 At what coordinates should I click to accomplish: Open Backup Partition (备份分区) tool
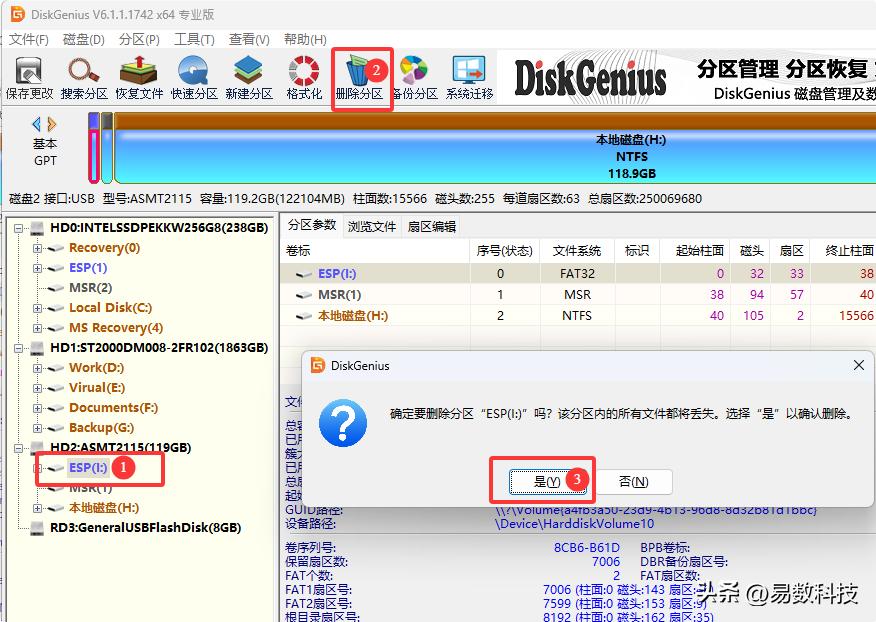[x=414, y=78]
